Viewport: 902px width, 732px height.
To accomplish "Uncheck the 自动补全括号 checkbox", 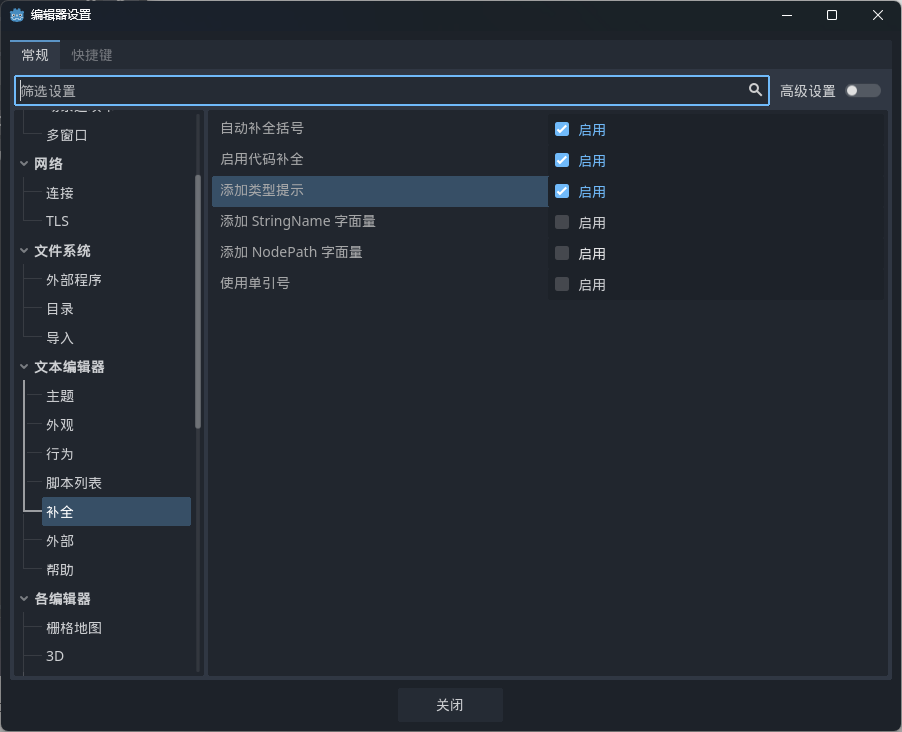I will click(562, 129).
